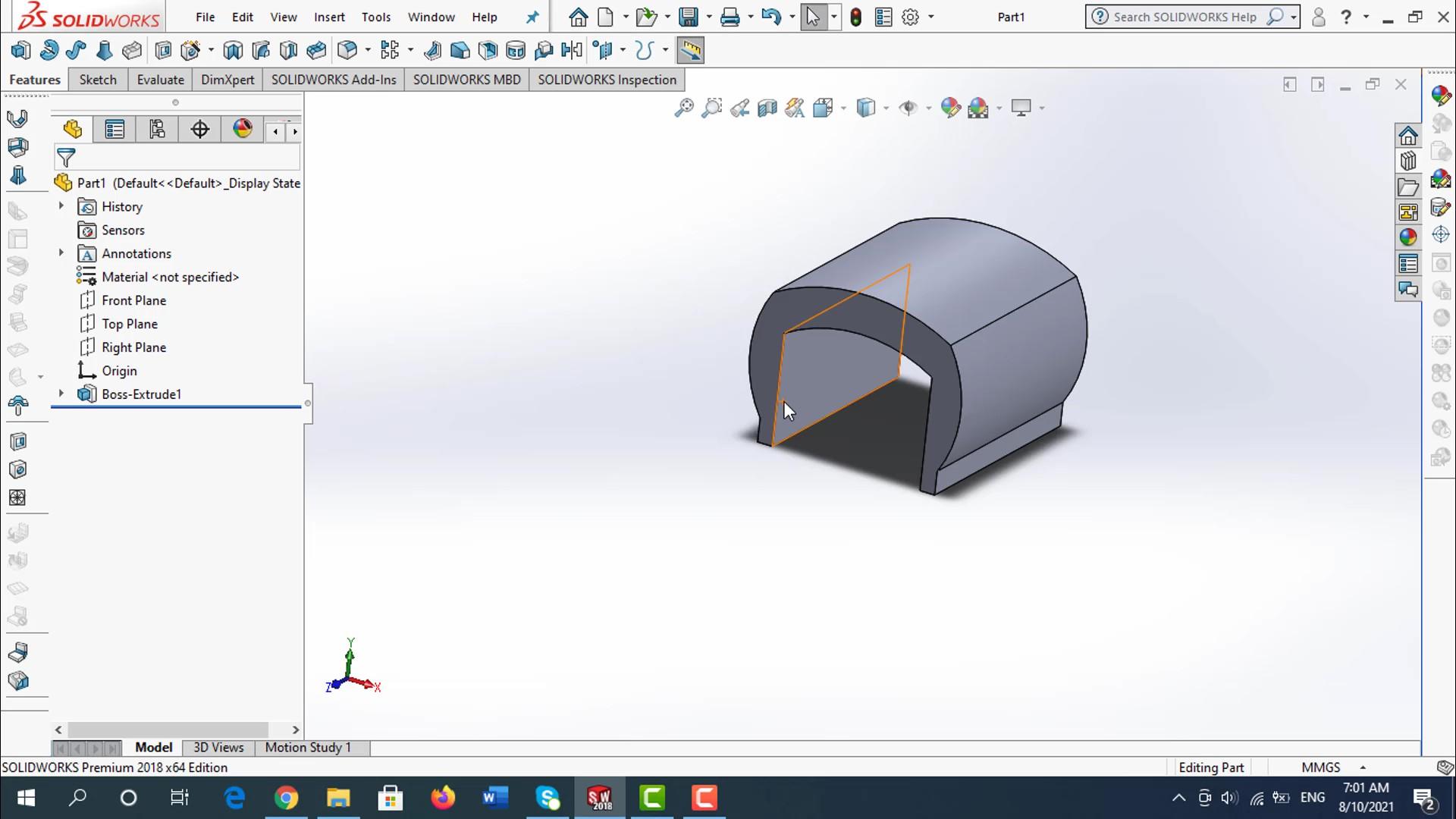The width and height of the screenshot is (1456, 819).
Task: Open the Insert menu
Action: pos(329,17)
